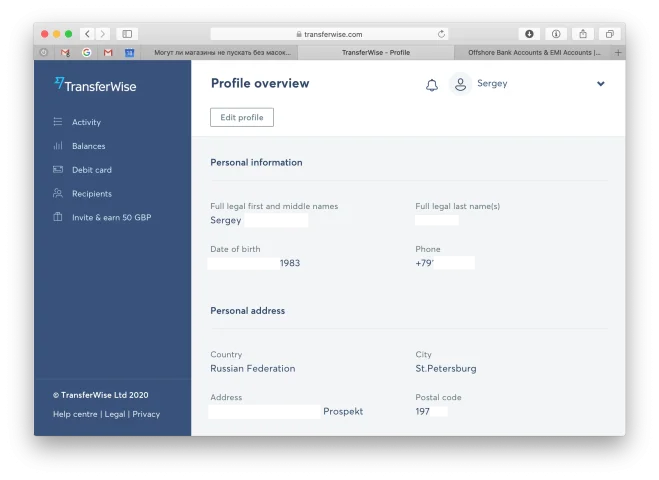This screenshot has width=659, height=480.
Task: Open Invite & earn 50 GBP
Action: (111, 217)
